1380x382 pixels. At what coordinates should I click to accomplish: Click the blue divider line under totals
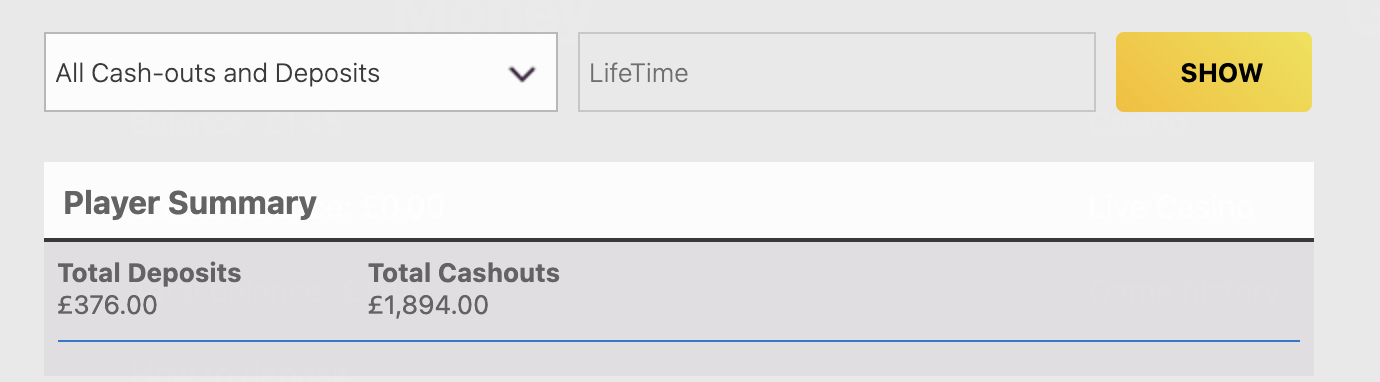(x=679, y=341)
